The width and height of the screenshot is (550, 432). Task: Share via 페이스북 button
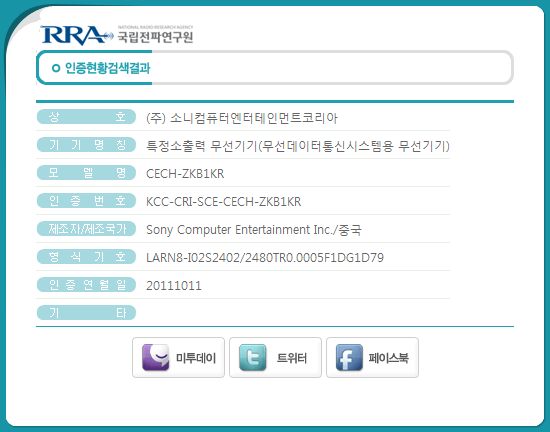click(372, 357)
